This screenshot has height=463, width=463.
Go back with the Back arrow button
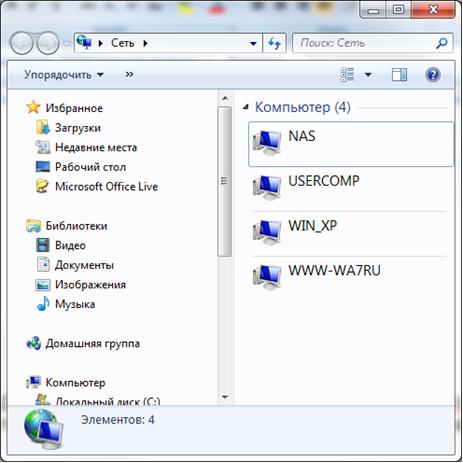(x=22, y=43)
